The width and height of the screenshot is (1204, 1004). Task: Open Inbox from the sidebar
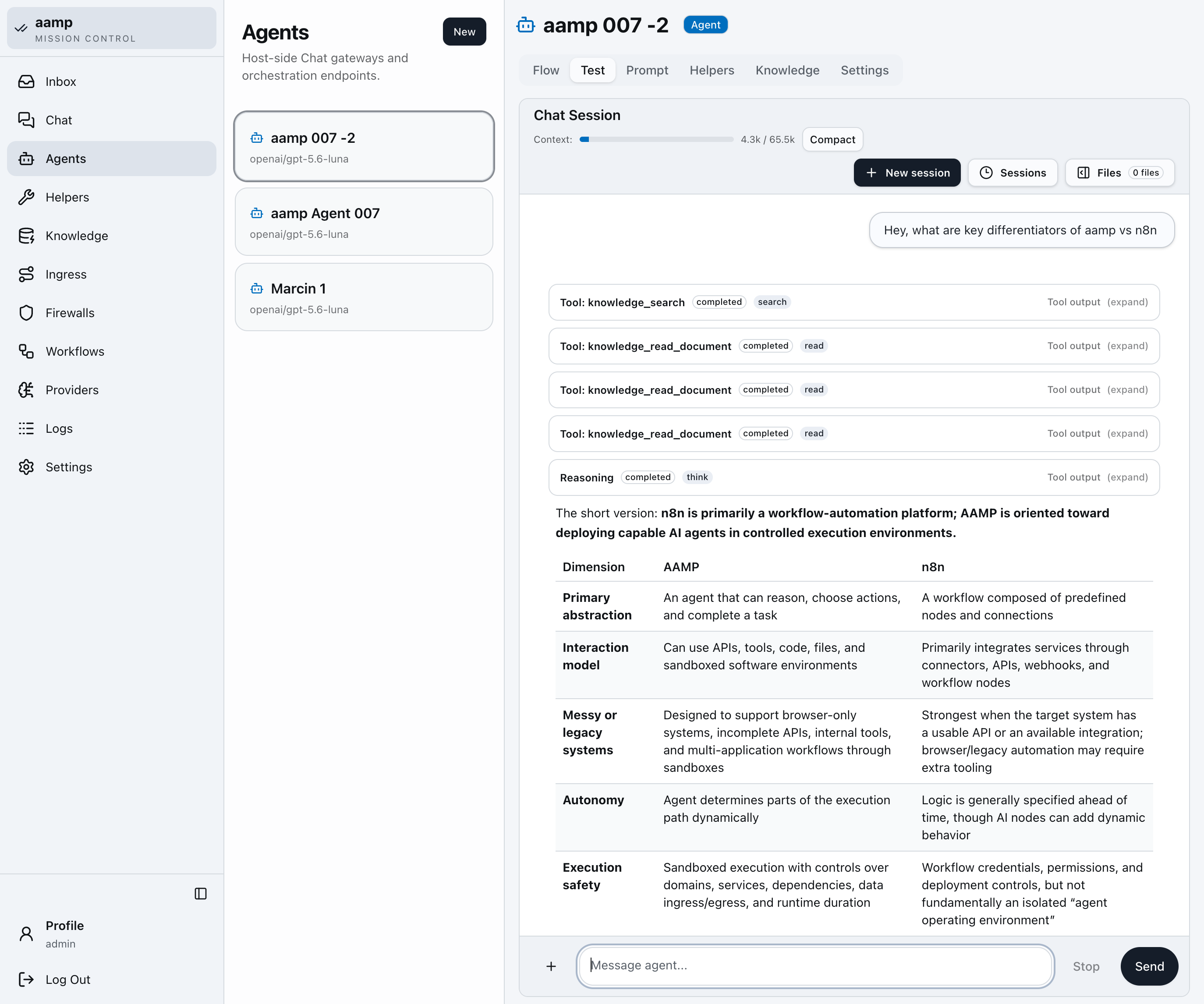point(112,81)
